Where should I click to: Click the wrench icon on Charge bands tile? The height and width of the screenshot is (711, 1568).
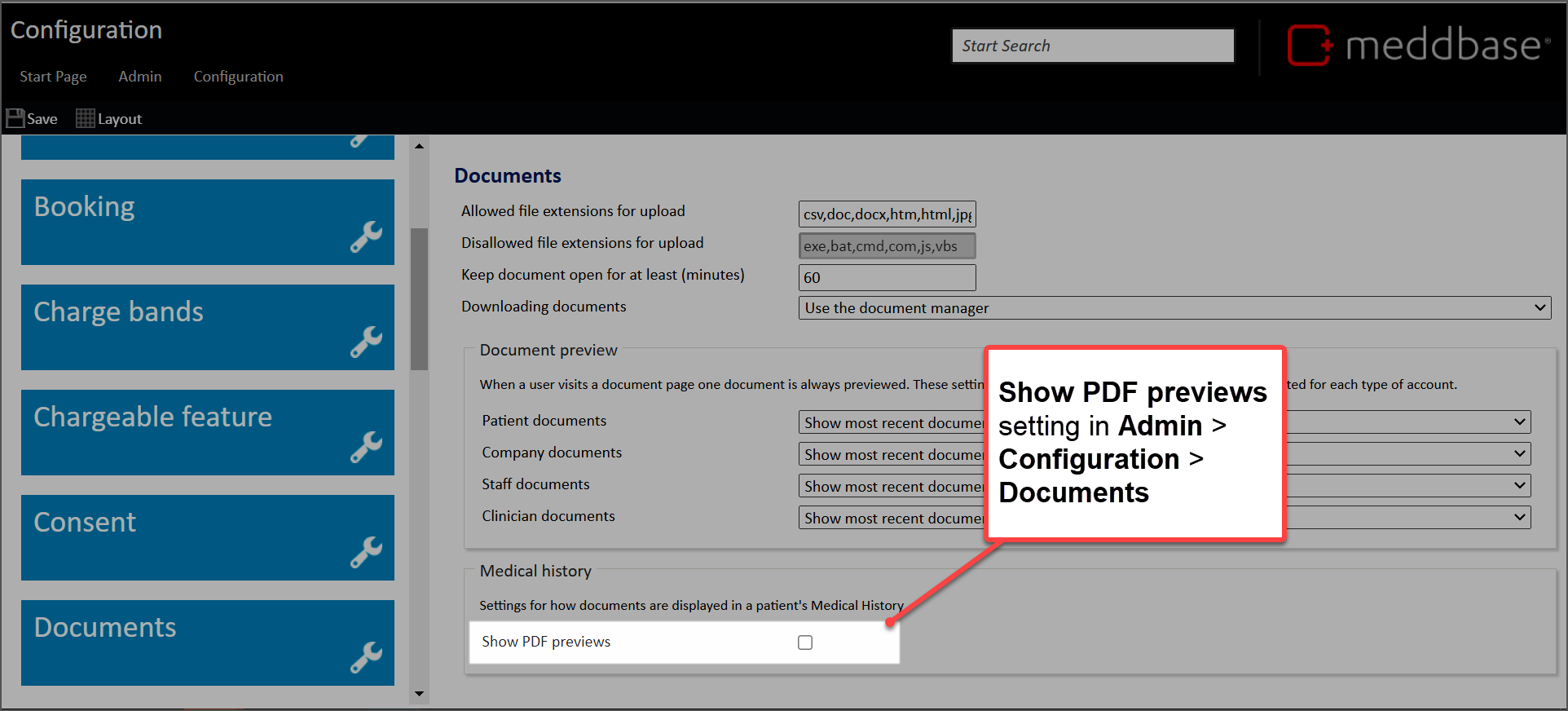(366, 342)
